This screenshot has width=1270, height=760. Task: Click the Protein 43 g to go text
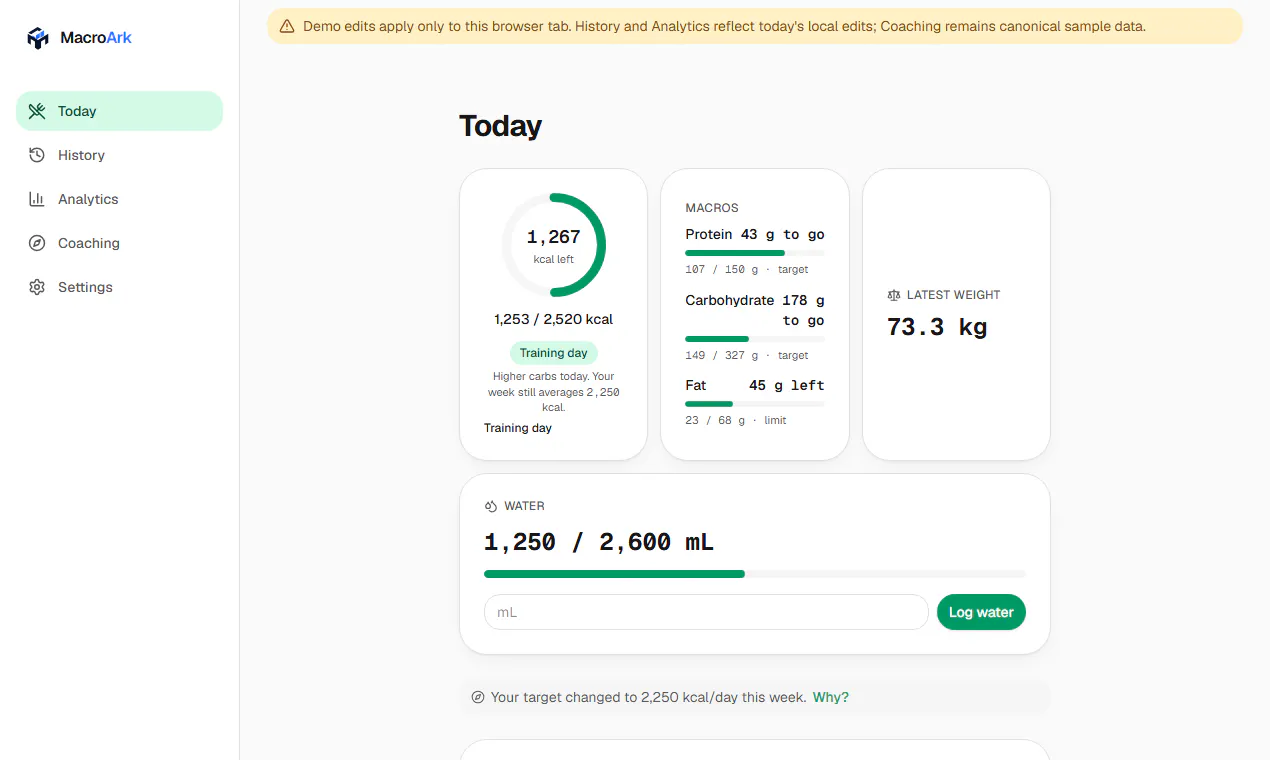(x=755, y=234)
